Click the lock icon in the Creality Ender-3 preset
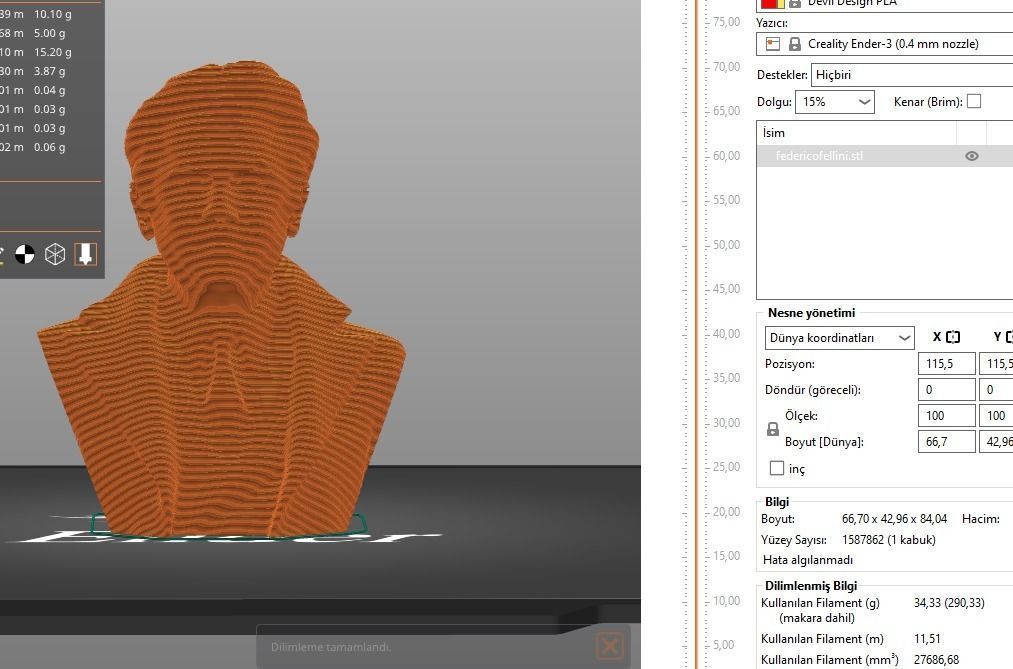Image resolution: width=1013 pixels, height=669 pixels. [x=795, y=44]
